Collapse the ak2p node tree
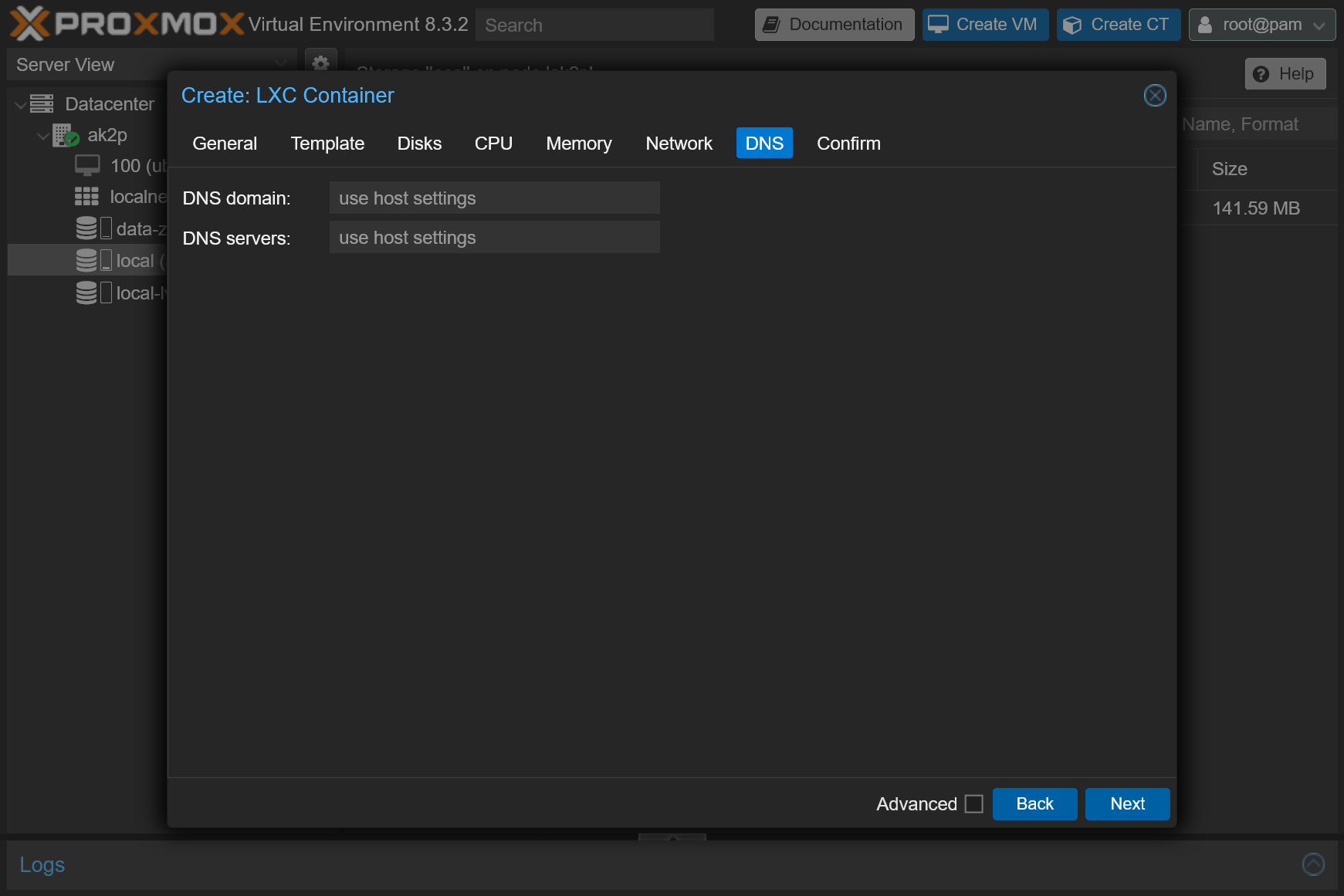The image size is (1344, 896). (43, 136)
